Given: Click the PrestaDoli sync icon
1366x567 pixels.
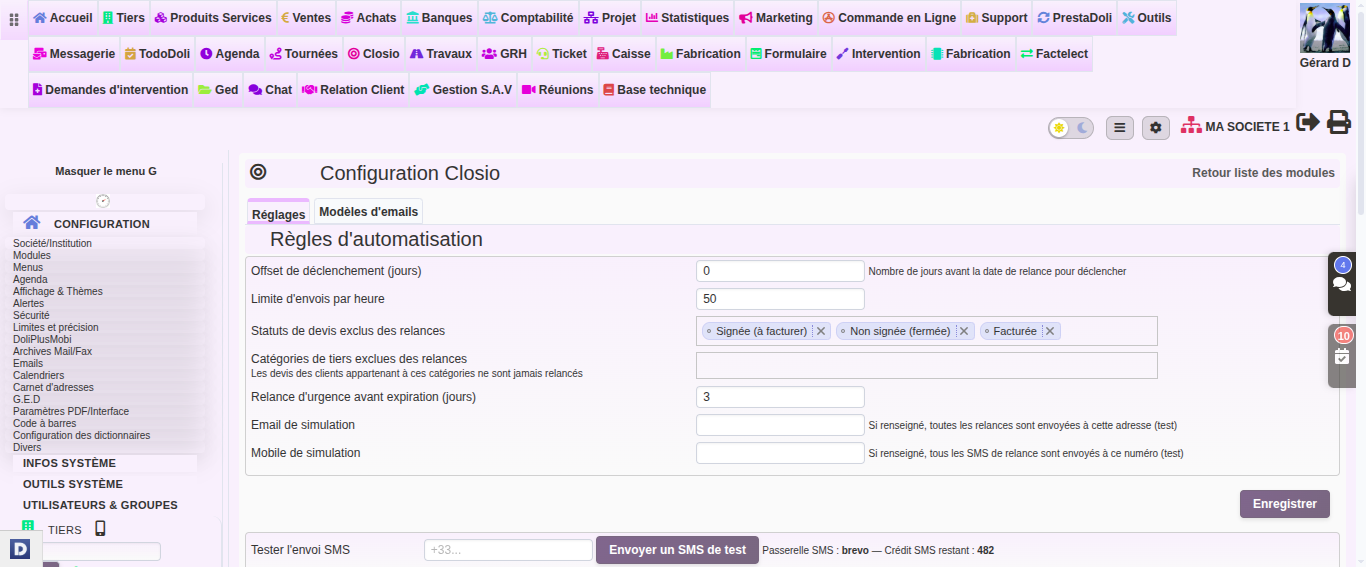Looking at the screenshot, I should (1043, 18).
